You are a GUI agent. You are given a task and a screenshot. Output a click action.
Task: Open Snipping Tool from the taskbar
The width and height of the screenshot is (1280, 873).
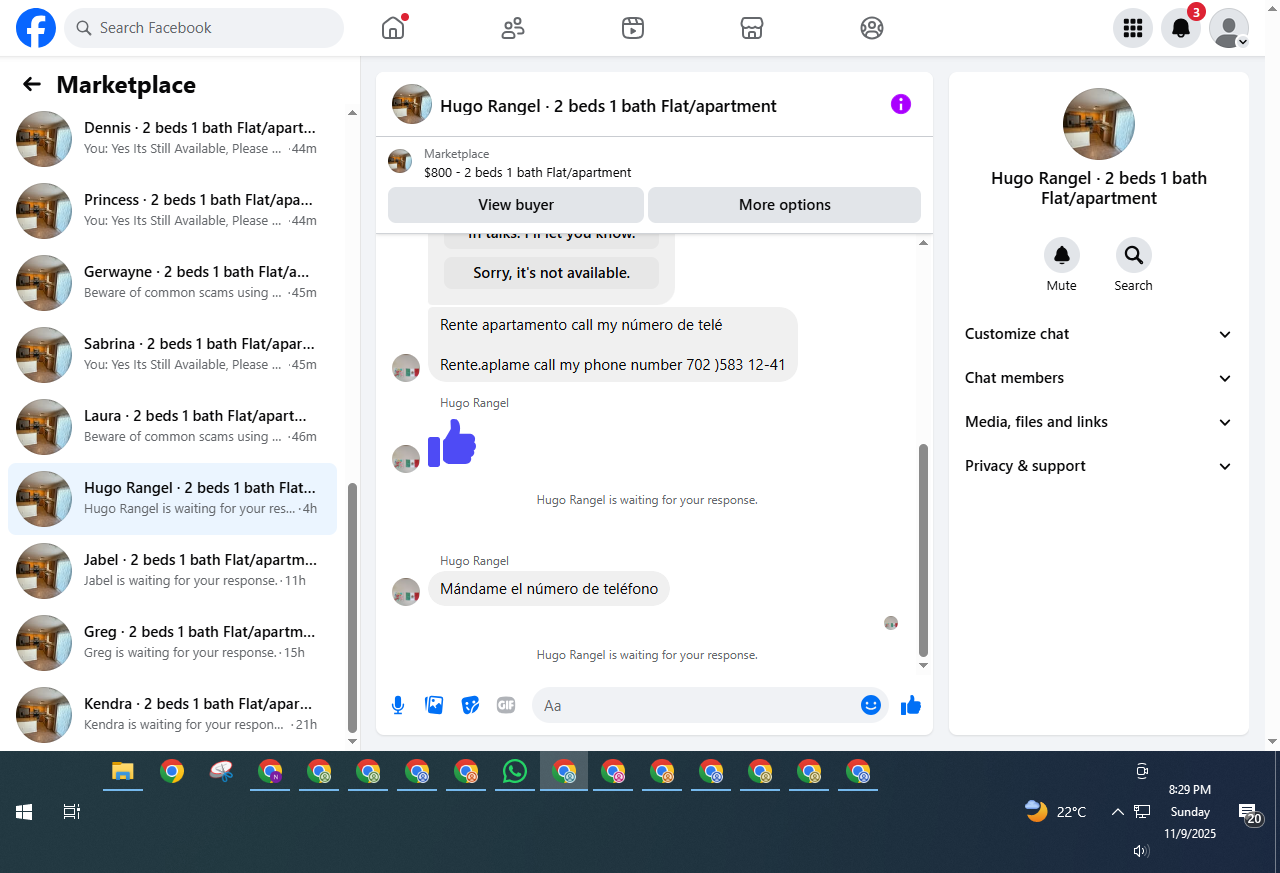221,771
